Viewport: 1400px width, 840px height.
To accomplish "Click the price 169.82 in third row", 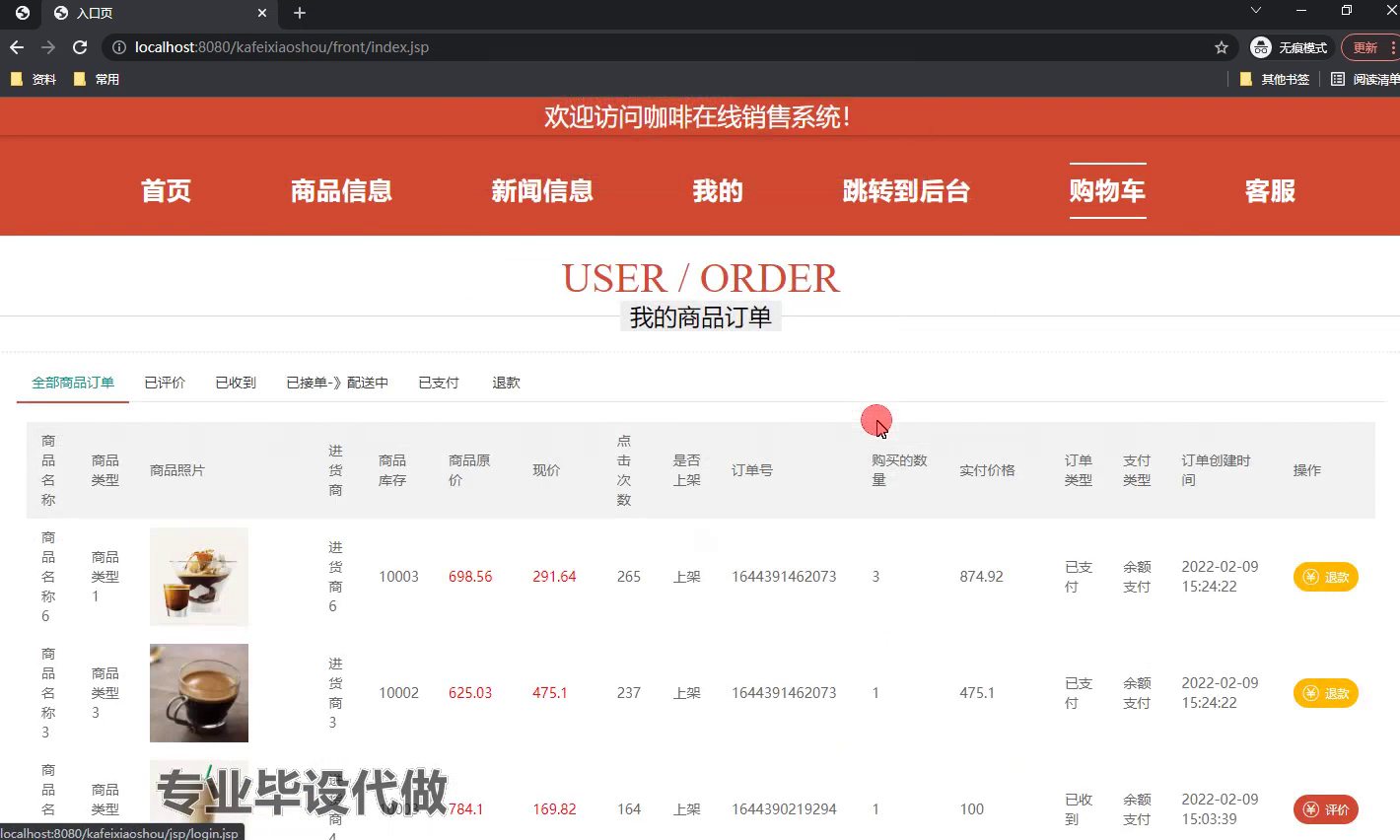I will (554, 809).
